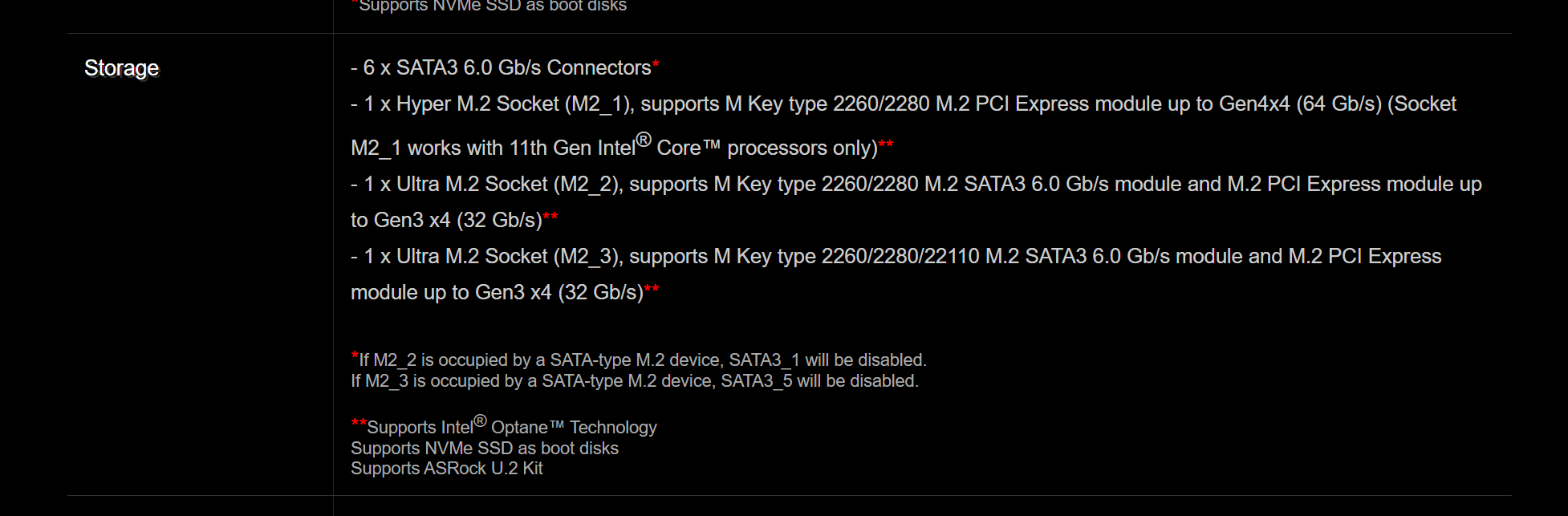Click the registered trademark symbol after 11th Gen Intel
Image resolution: width=1568 pixels, height=516 pixels.
click(x=644, y=140)
